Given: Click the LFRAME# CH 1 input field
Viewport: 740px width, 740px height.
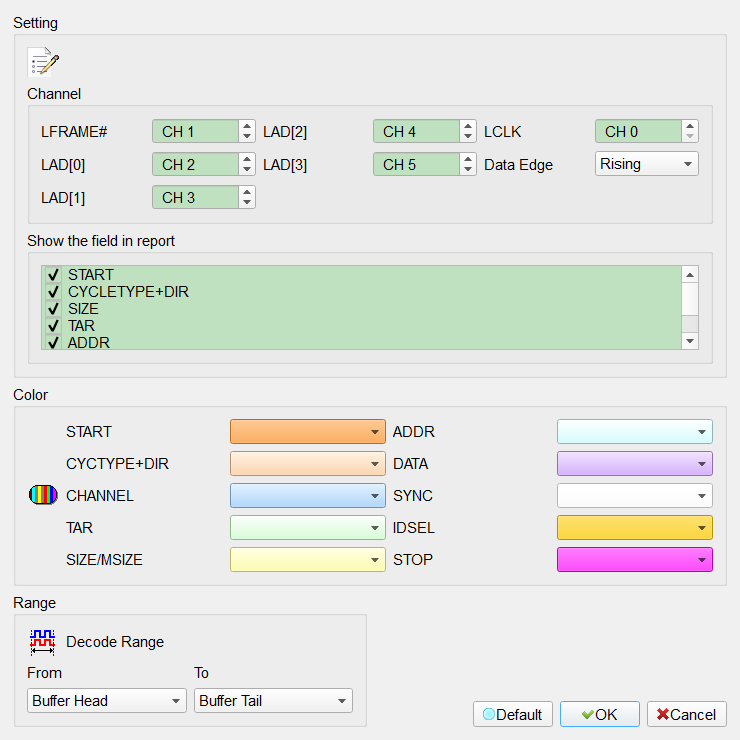Looking at the screenshot, I should click(195, 131).
